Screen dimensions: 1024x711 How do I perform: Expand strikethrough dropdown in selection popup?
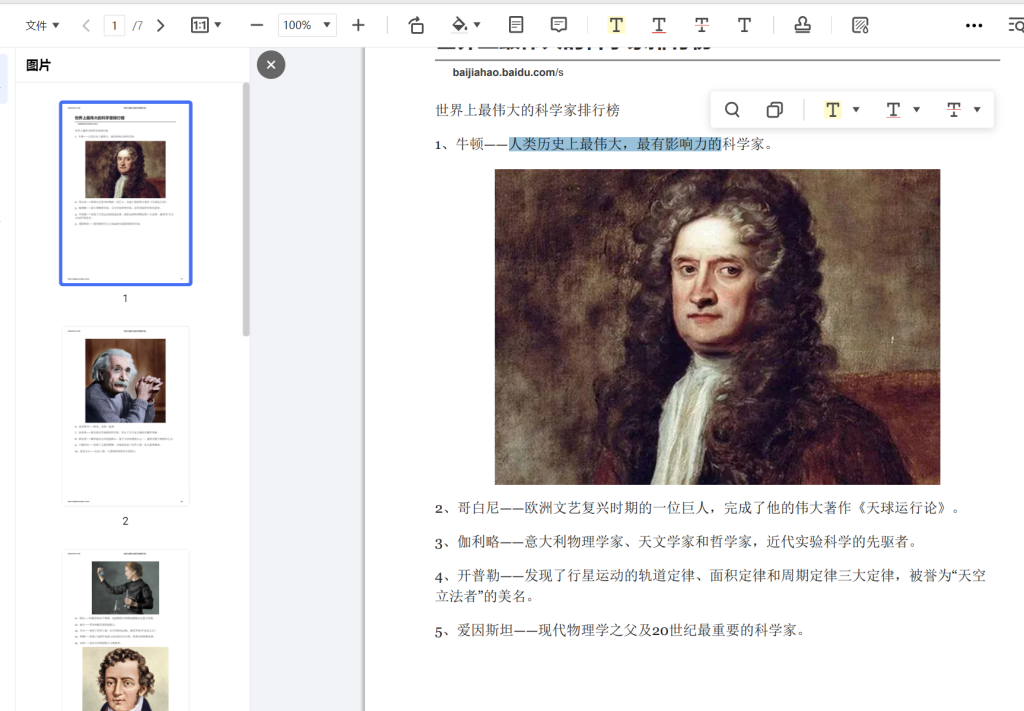click(x=977, y=110)
